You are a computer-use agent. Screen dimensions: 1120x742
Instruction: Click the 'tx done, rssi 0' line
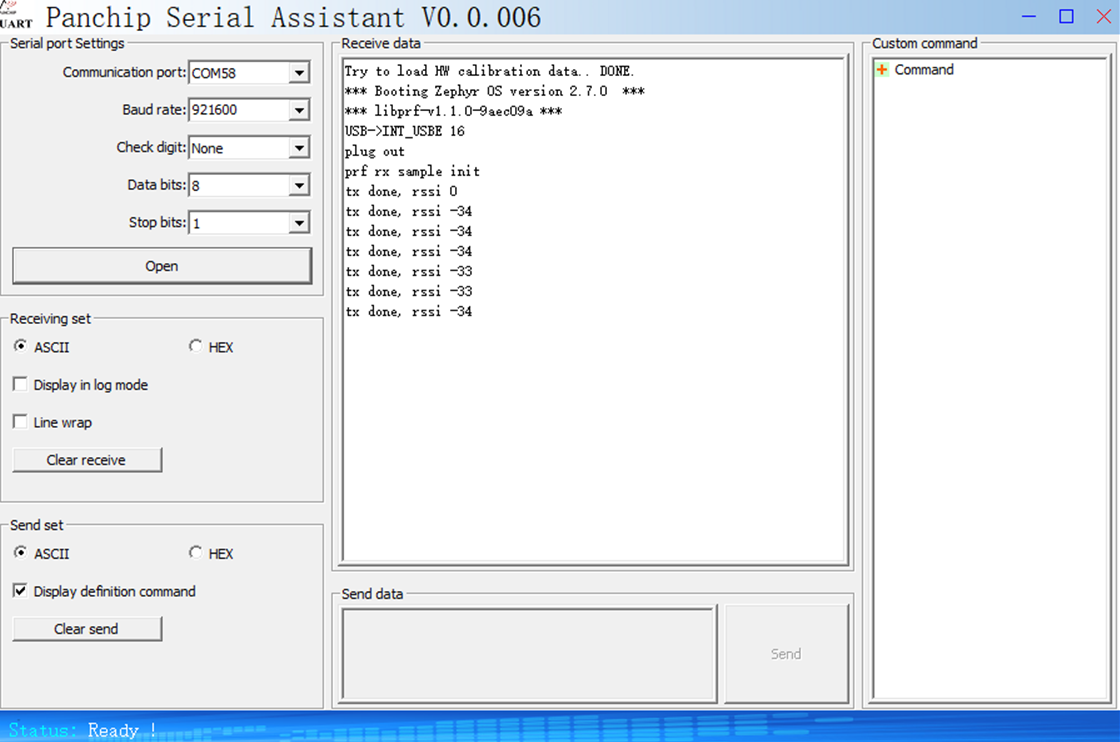click(401, 191)
